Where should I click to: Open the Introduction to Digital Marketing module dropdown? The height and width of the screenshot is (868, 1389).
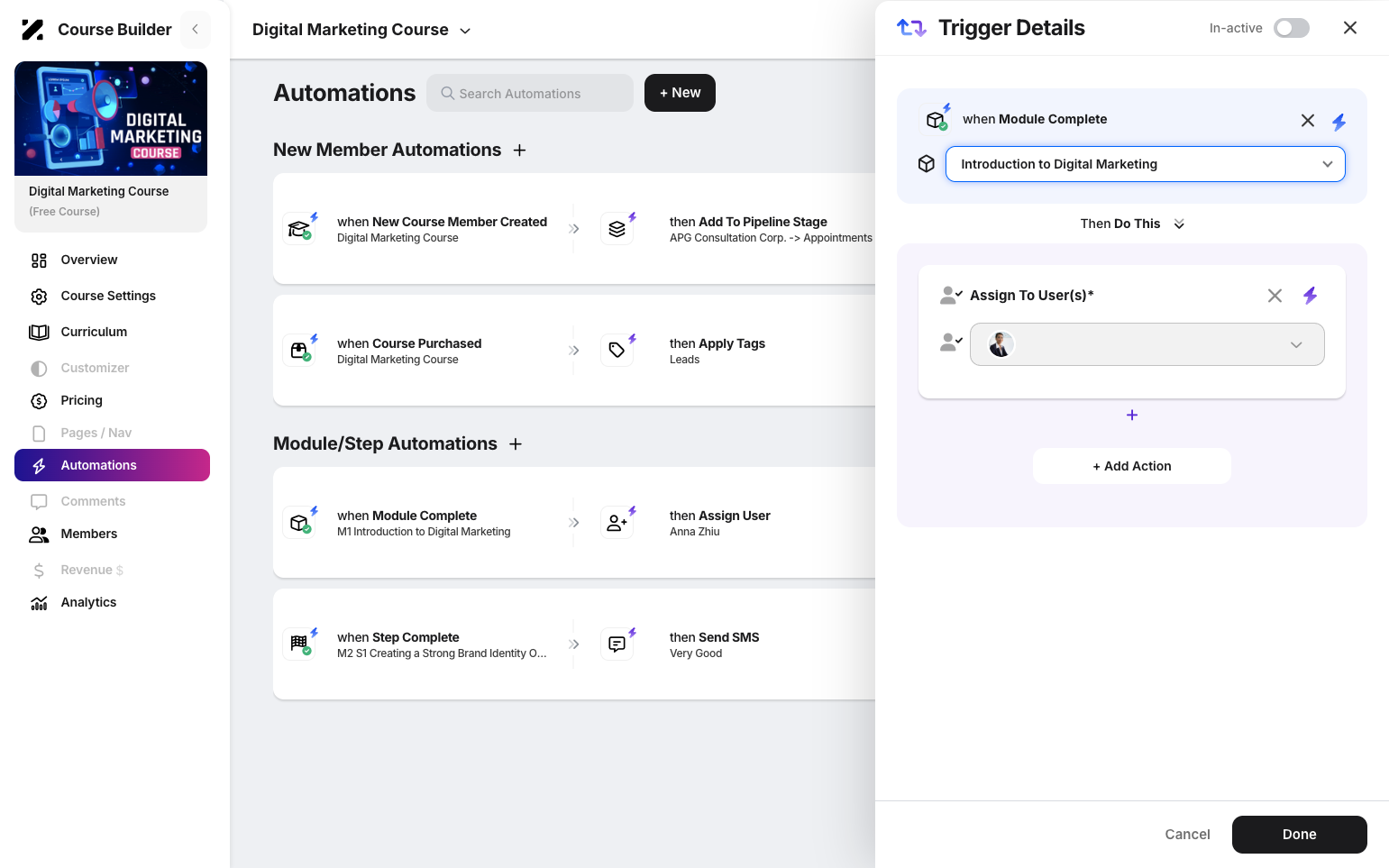tap(1145, 164)
